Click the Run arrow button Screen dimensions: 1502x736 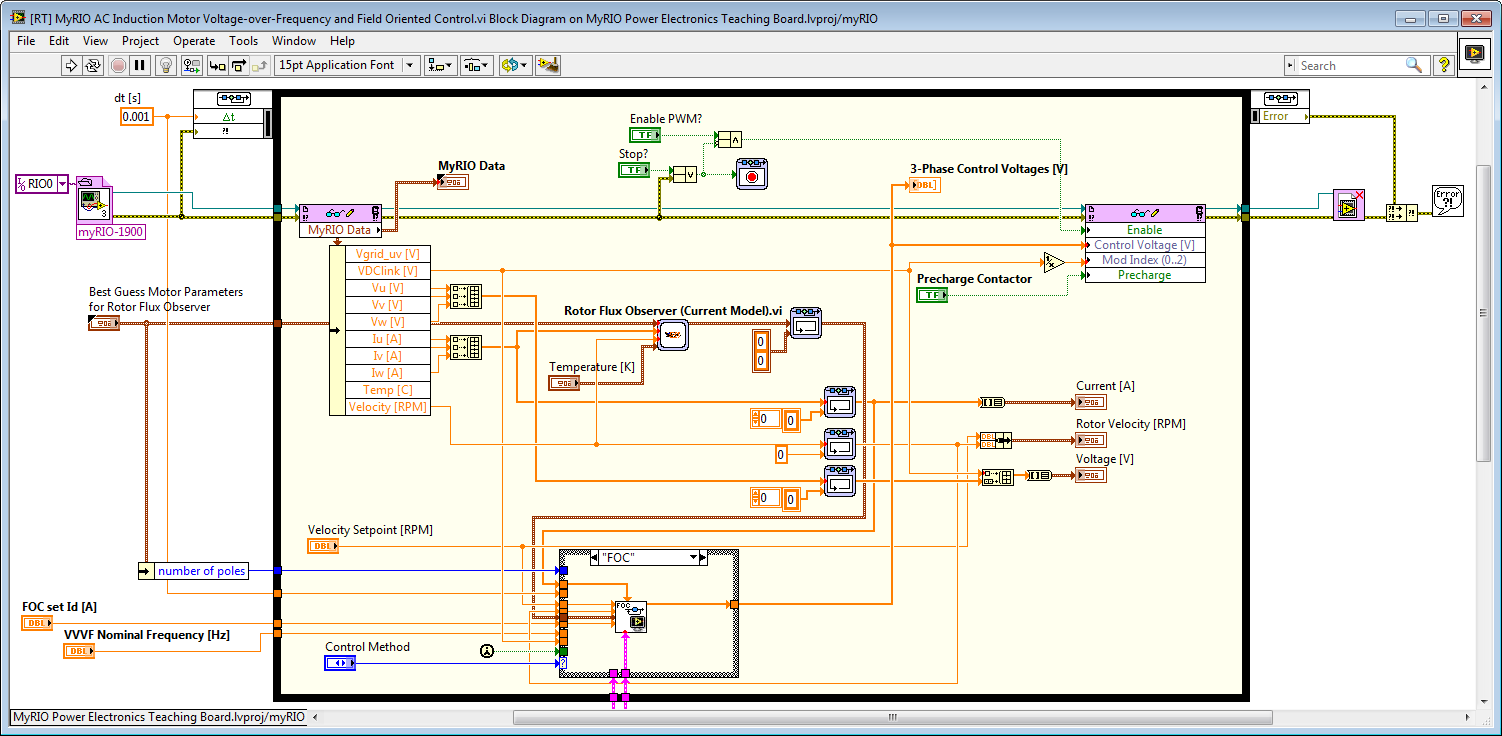click(70, 65)
